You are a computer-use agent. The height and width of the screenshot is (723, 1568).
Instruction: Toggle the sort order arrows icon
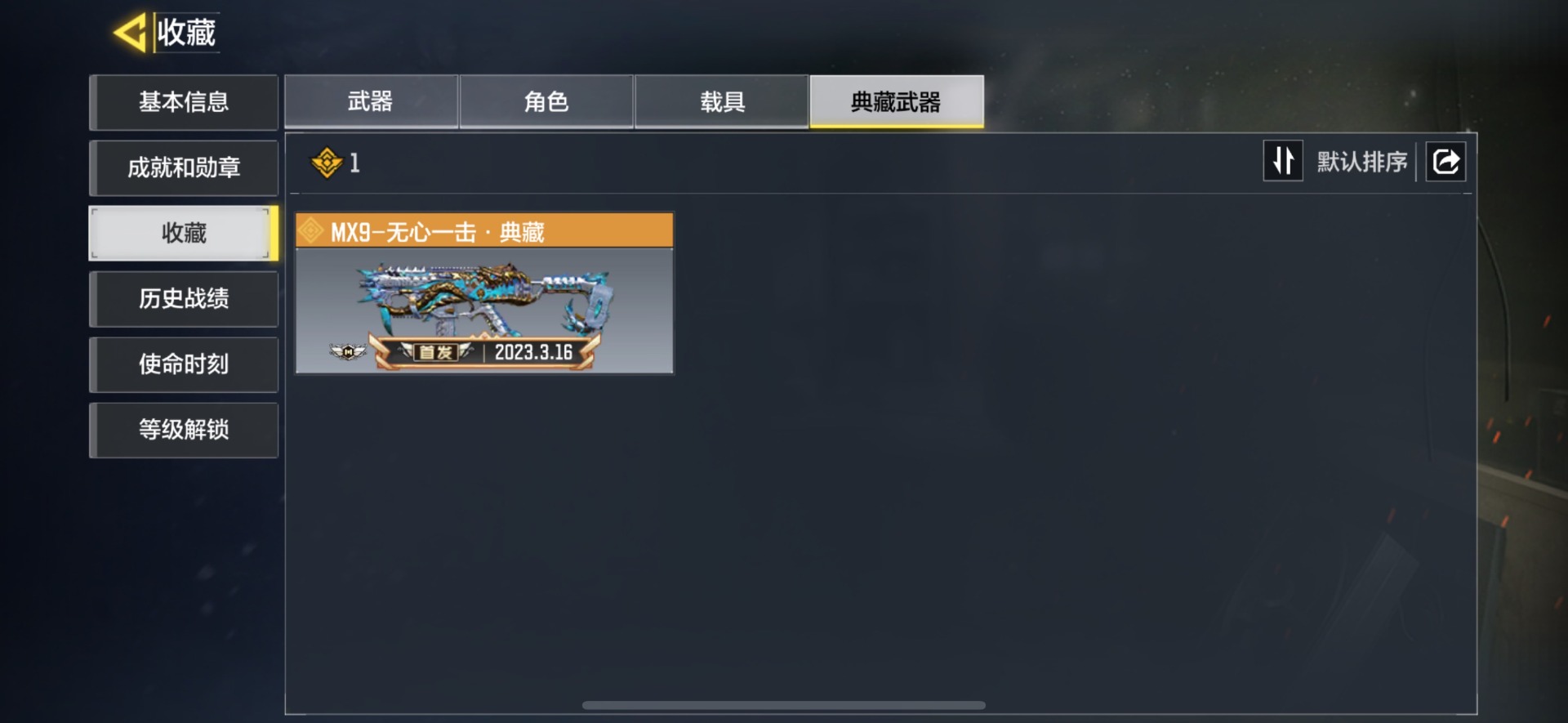[x=1283, y=161]
